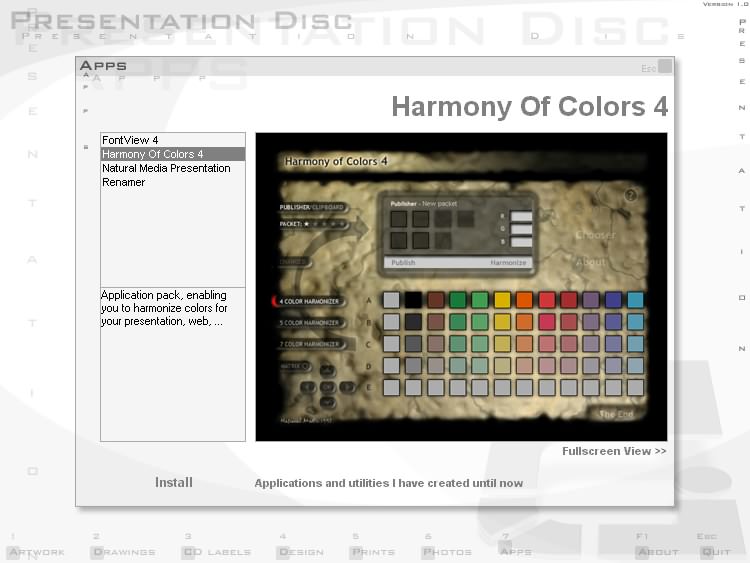
Task: Select Renamer in the apps list
Action: (173, 182)
